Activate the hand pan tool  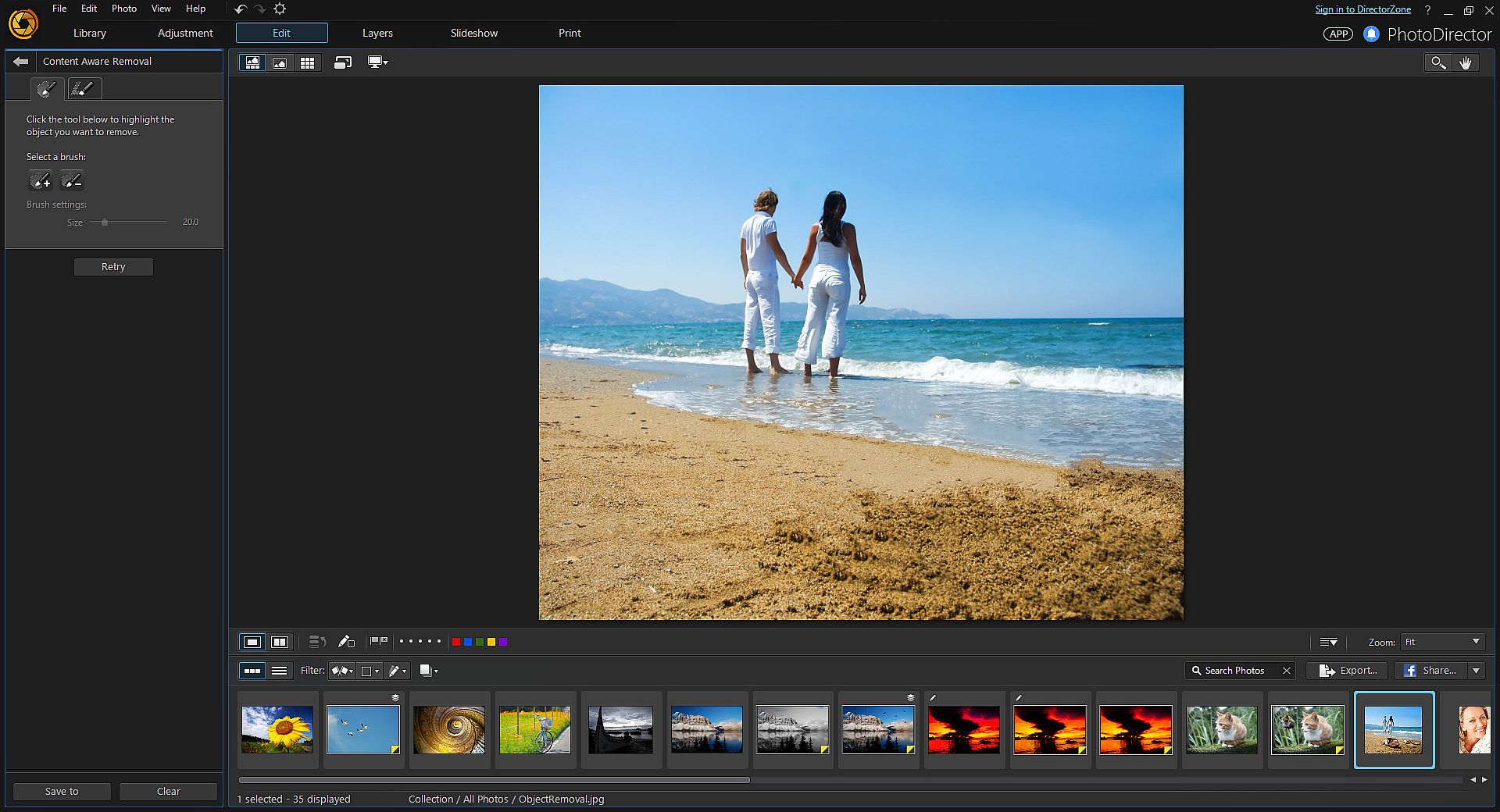[1466, 63]
